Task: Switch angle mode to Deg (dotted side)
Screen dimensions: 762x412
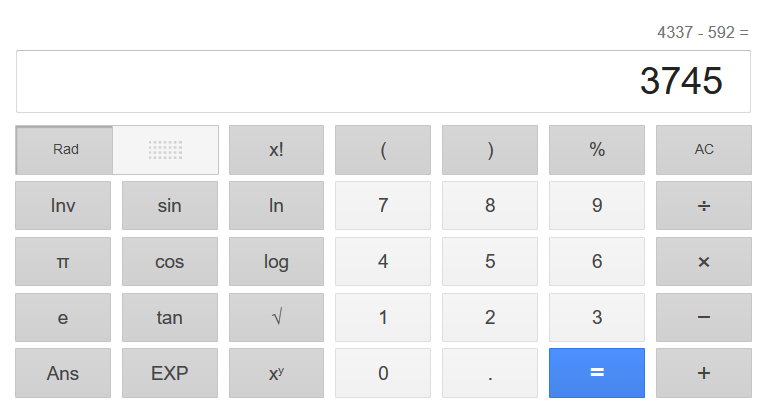Action: 165,150
